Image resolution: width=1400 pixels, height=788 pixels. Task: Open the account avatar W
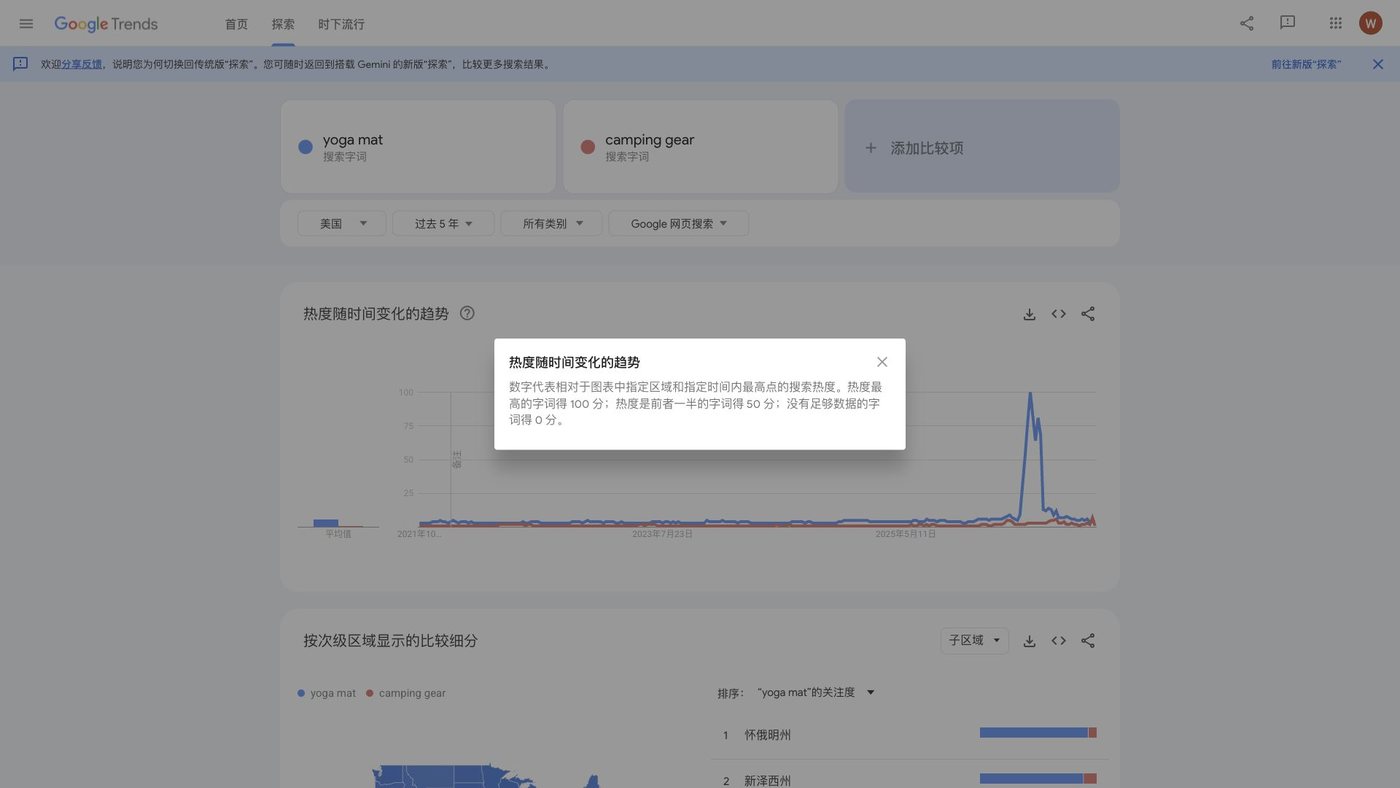click(x=1371, y=23)
